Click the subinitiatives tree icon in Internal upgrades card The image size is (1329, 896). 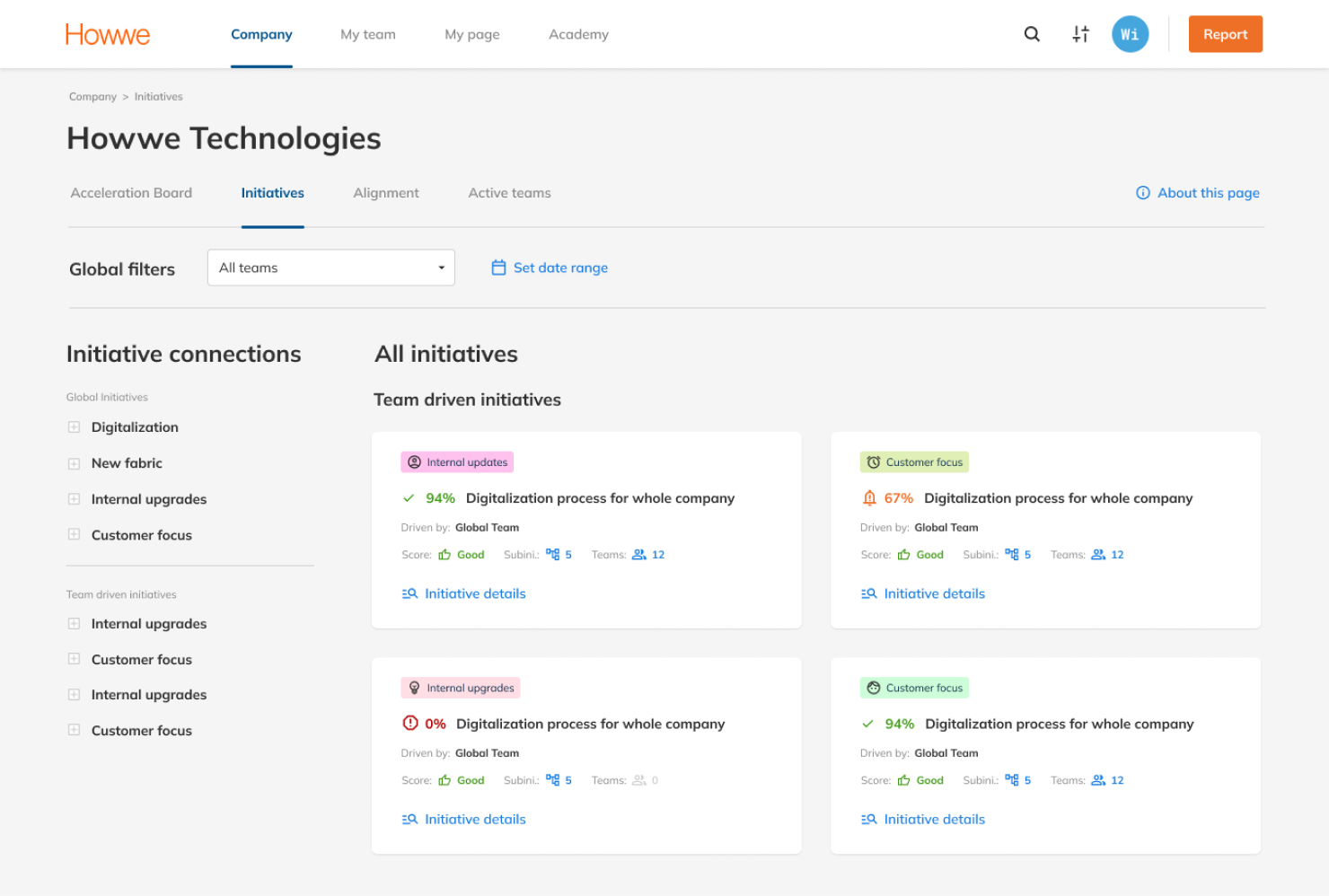[552, 780]
